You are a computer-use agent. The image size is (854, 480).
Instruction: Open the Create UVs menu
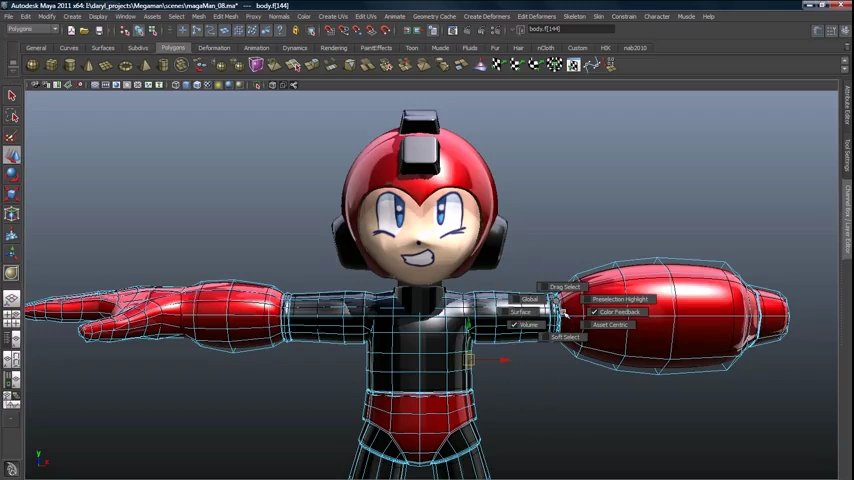coord(333,16)
